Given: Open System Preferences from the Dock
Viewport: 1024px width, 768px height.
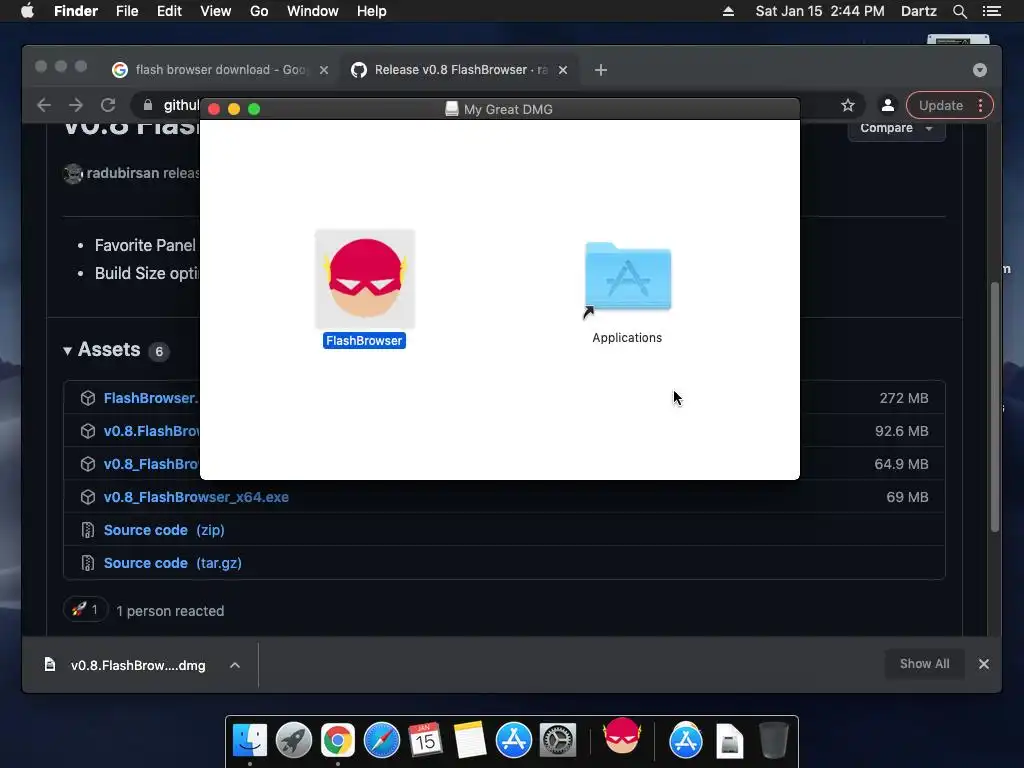Looking at the screenshot, I should [x=557, y=740].
